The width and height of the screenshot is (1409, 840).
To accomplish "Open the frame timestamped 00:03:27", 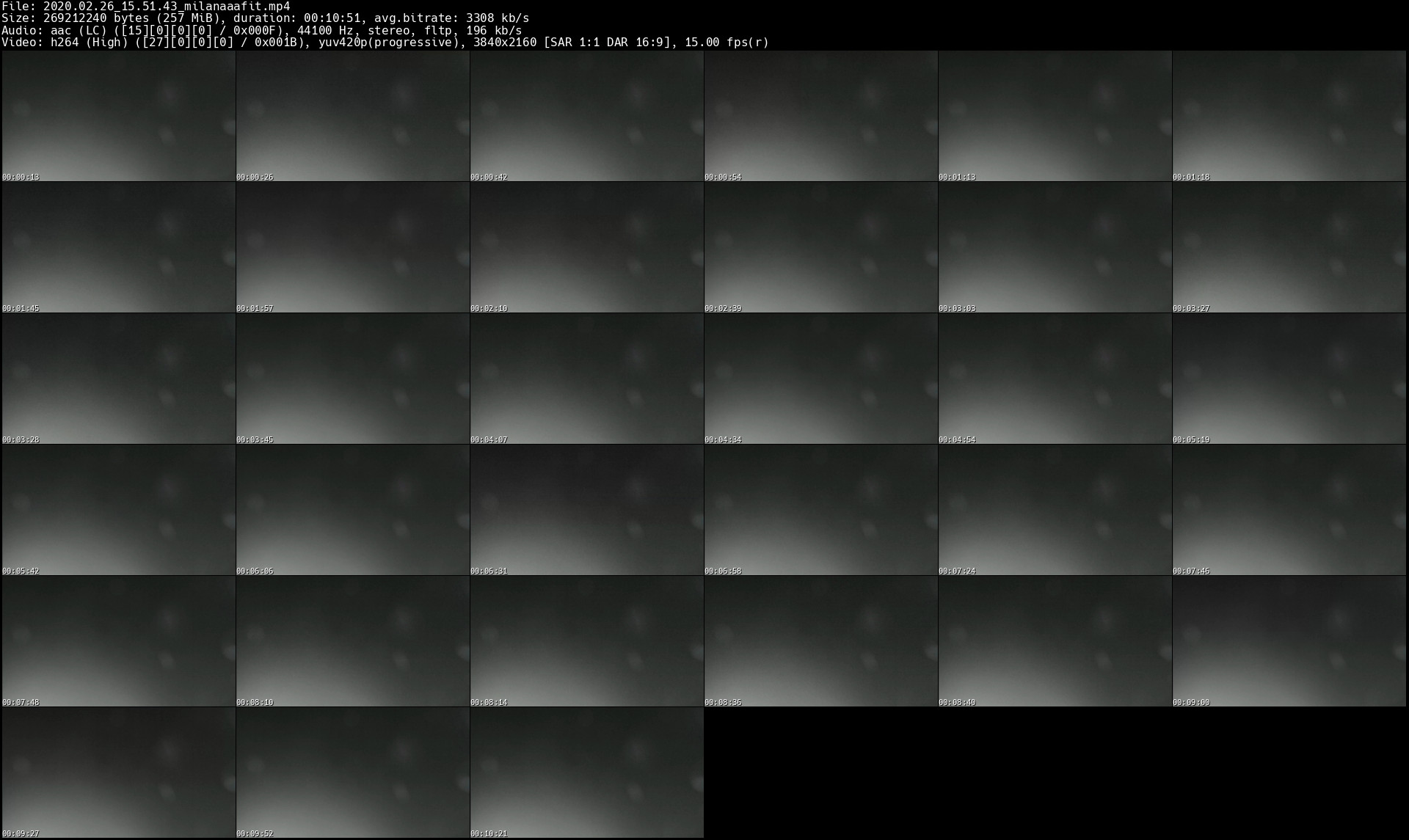I will tap(1289, 247).
